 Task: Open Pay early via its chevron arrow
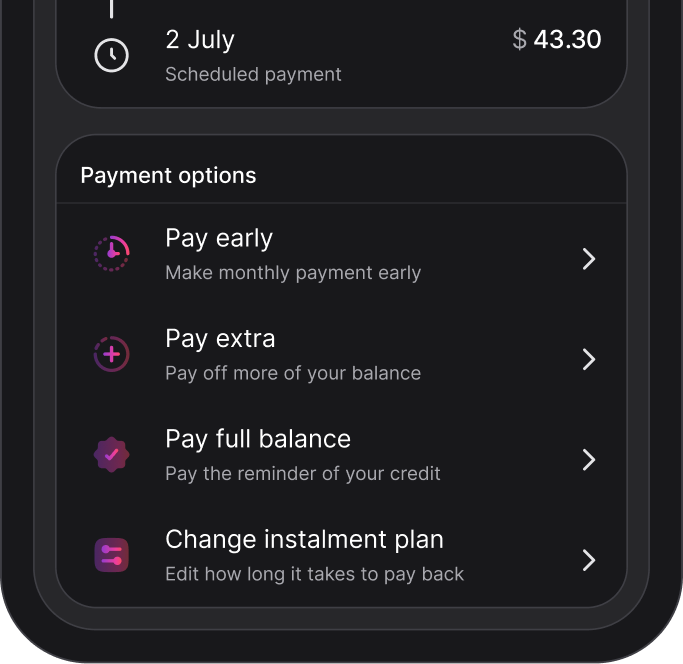589,259
